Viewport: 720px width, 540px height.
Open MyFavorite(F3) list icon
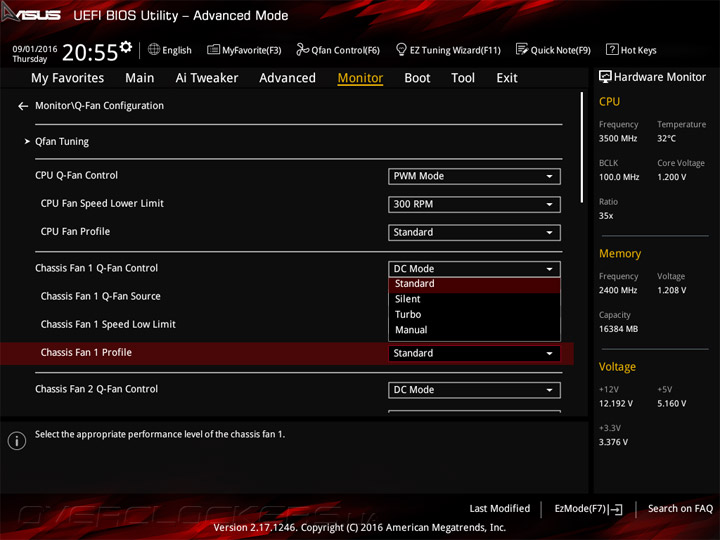click(213, 49)
